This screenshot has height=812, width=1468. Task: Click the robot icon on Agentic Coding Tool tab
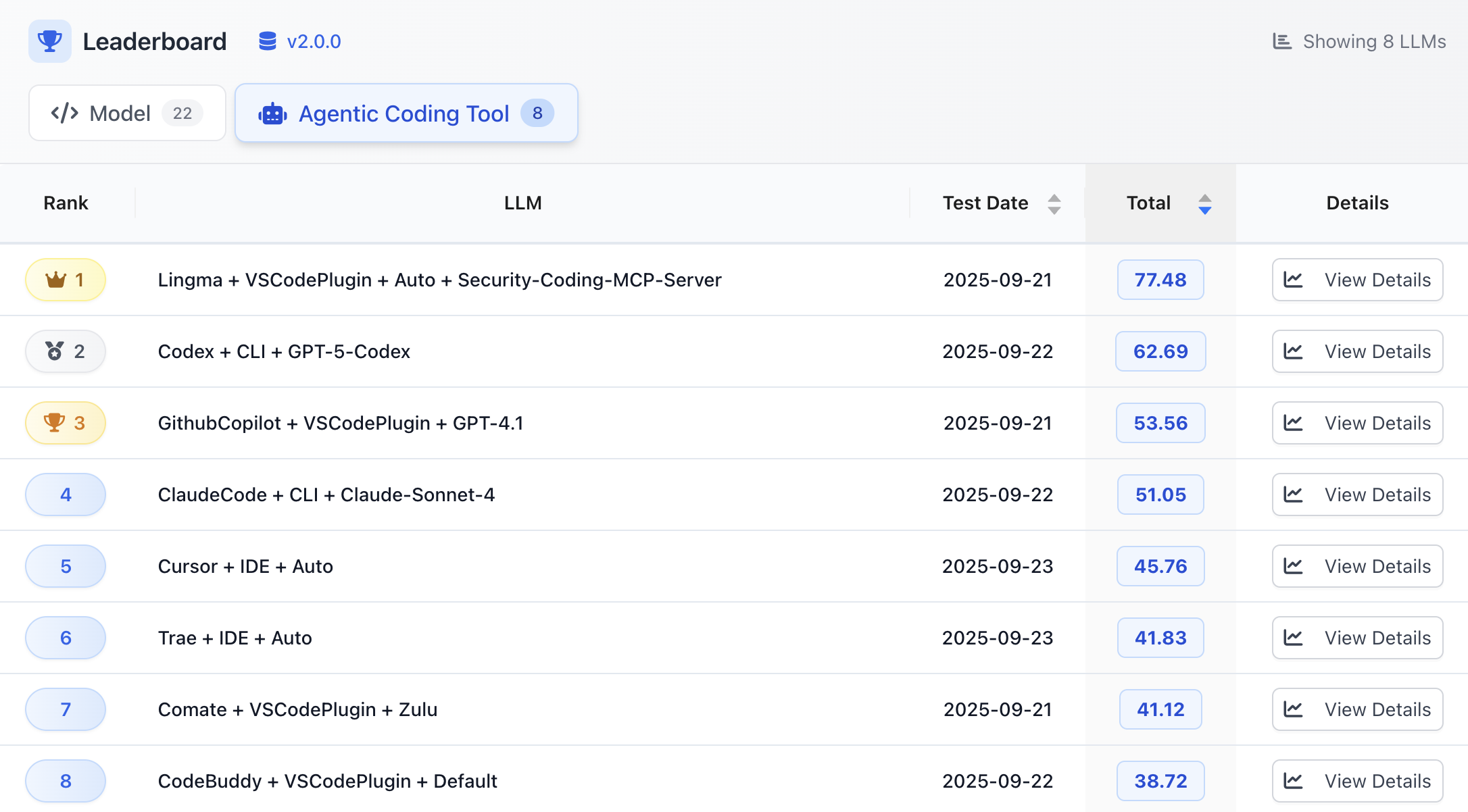(x=273, y=113)
